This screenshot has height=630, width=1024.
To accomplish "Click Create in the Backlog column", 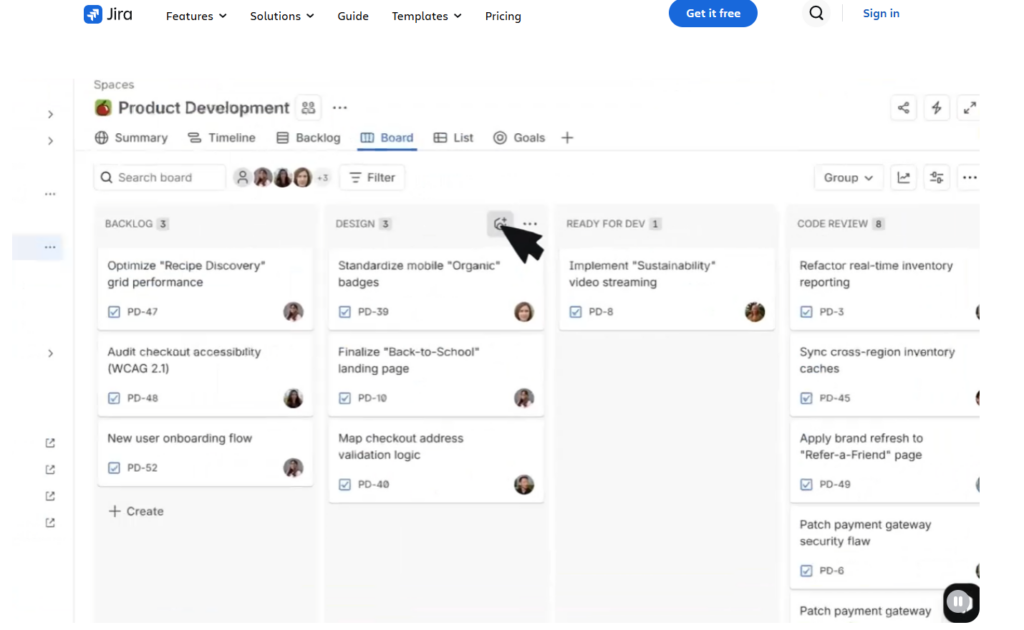I will [x=136, y=511].
